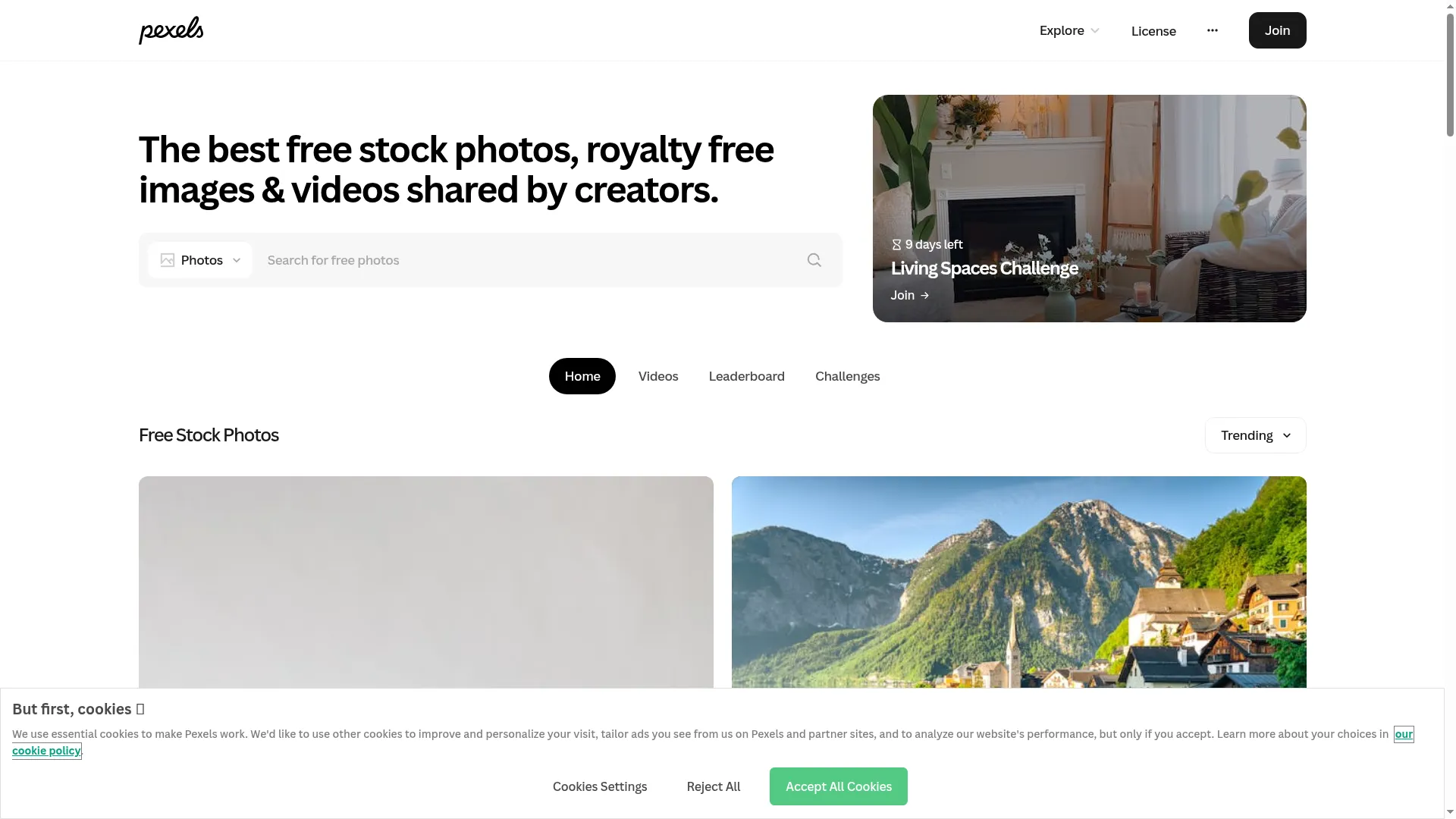Open the cookie policy link

[46, 751]
